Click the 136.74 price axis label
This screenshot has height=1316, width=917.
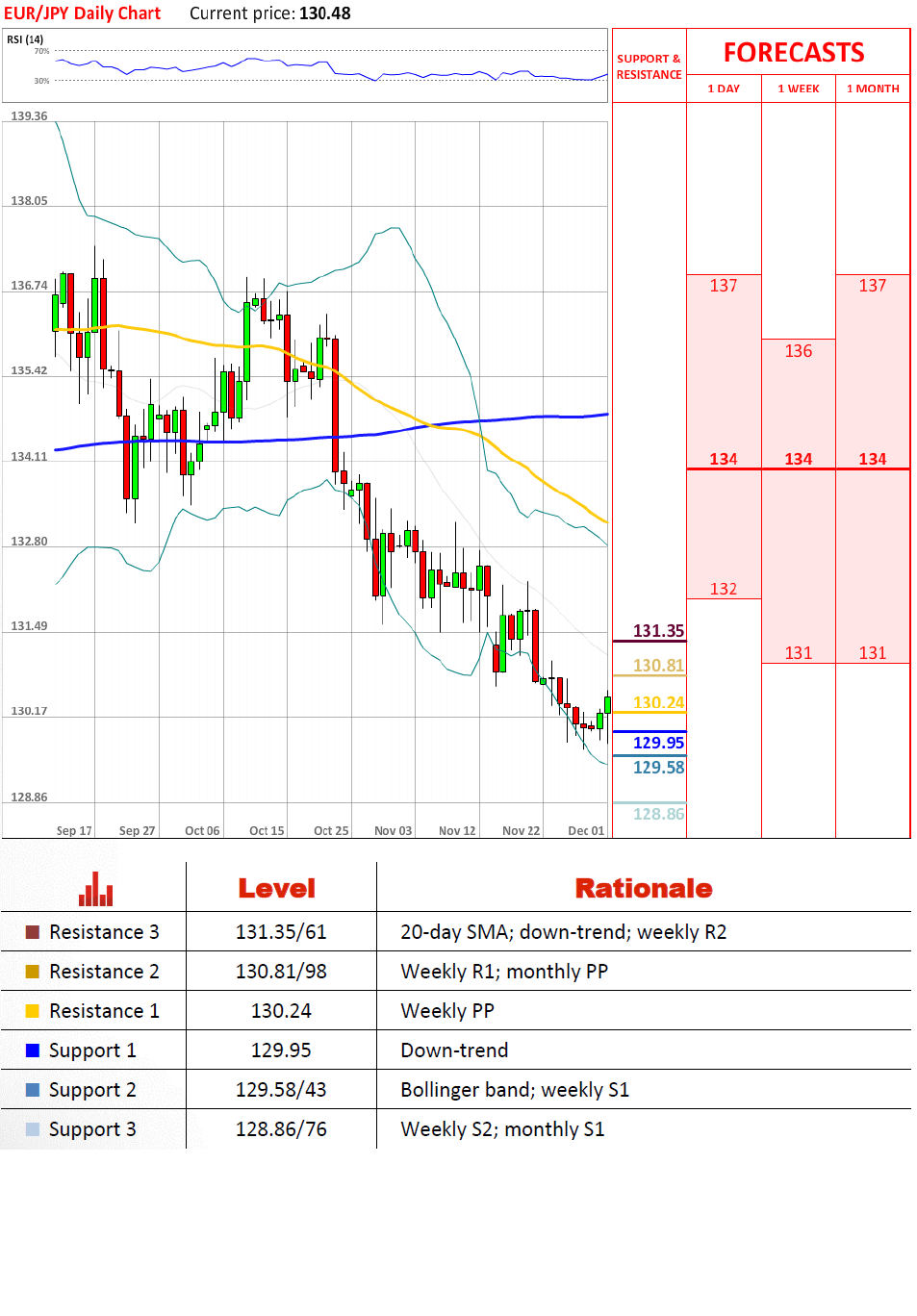(29, 286)
